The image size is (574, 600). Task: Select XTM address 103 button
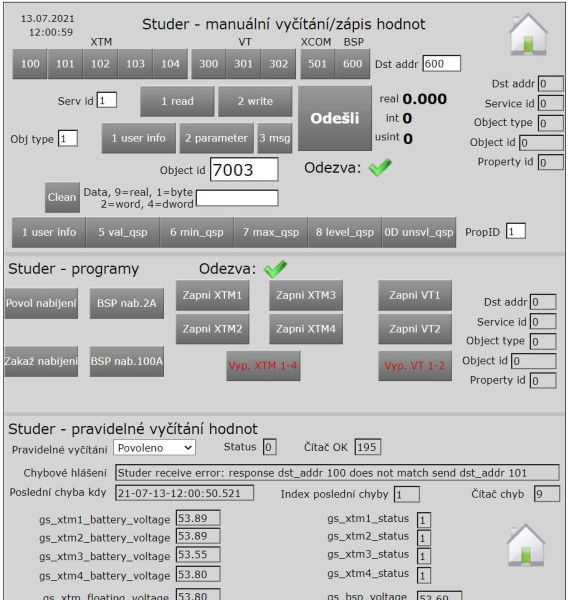[135, 64]
